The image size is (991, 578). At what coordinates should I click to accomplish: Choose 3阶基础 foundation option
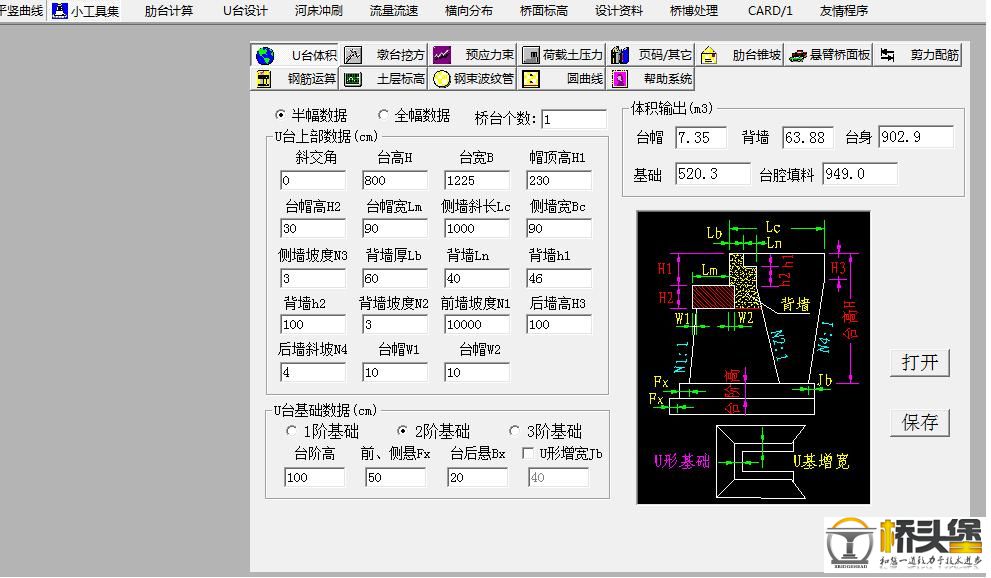click(x=514, y=431)
